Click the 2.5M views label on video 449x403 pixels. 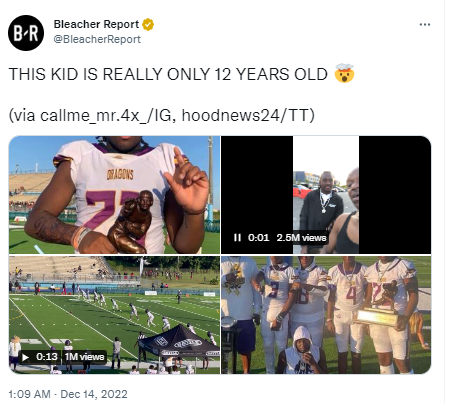tap(301, 237)
